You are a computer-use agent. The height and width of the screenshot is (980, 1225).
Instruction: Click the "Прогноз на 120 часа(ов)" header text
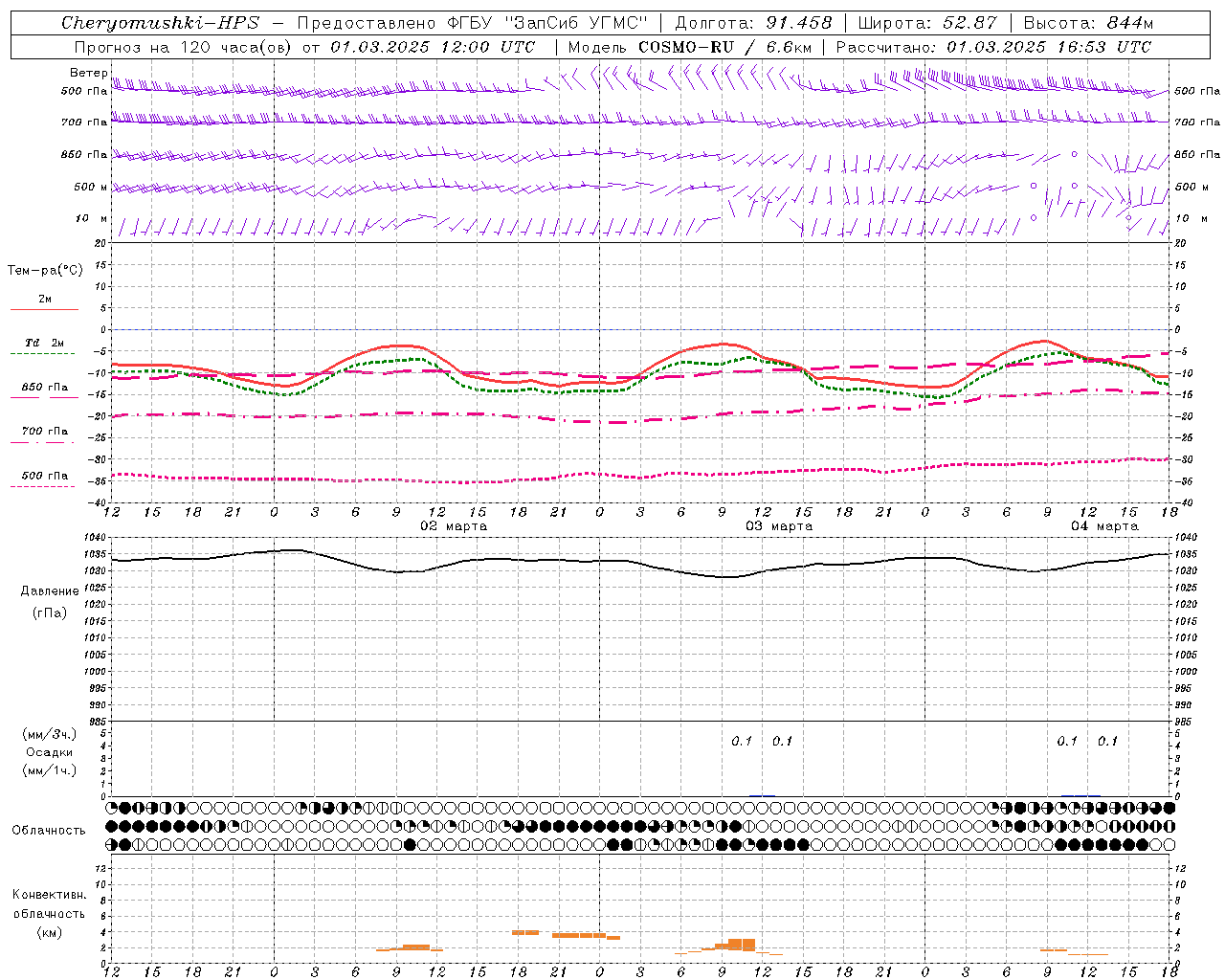click(x=183, y=47)
